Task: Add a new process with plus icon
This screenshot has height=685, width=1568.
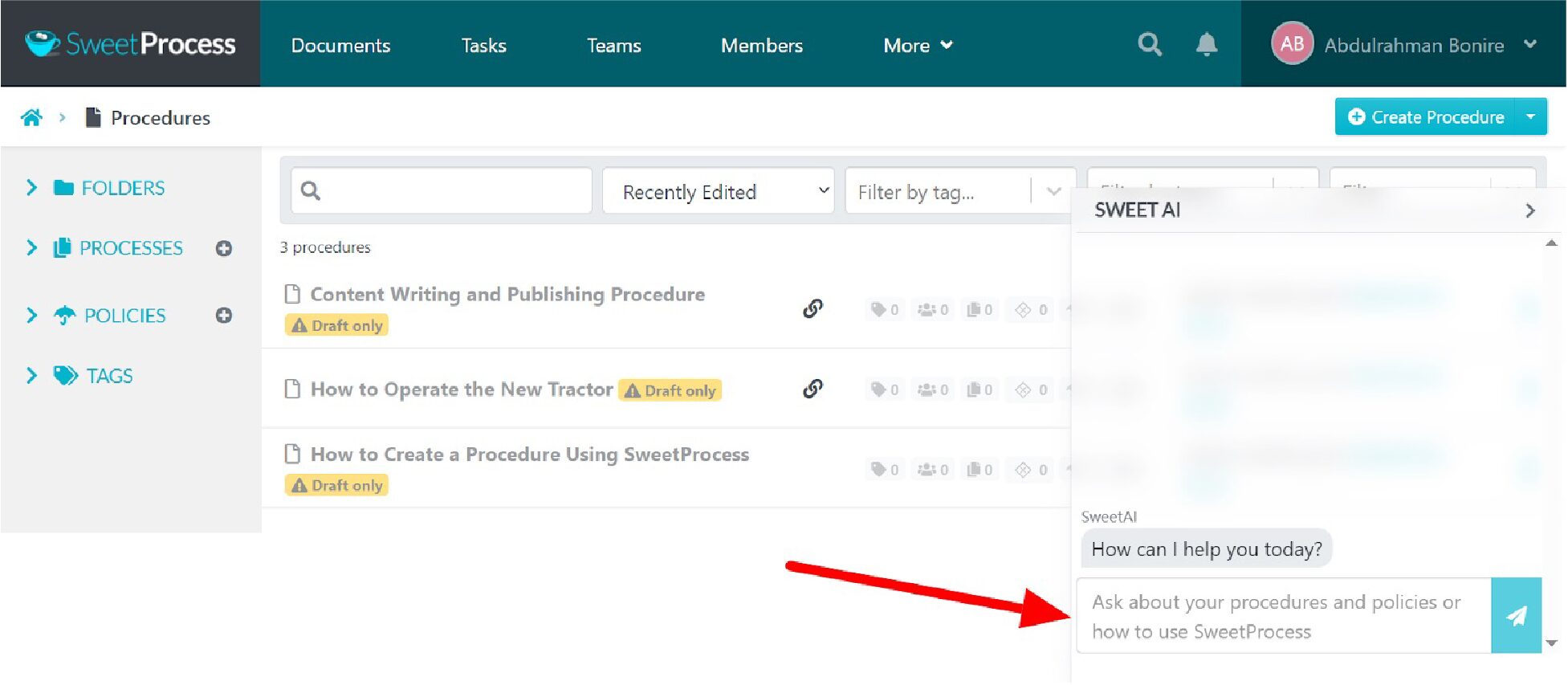Action: [224, 248]
